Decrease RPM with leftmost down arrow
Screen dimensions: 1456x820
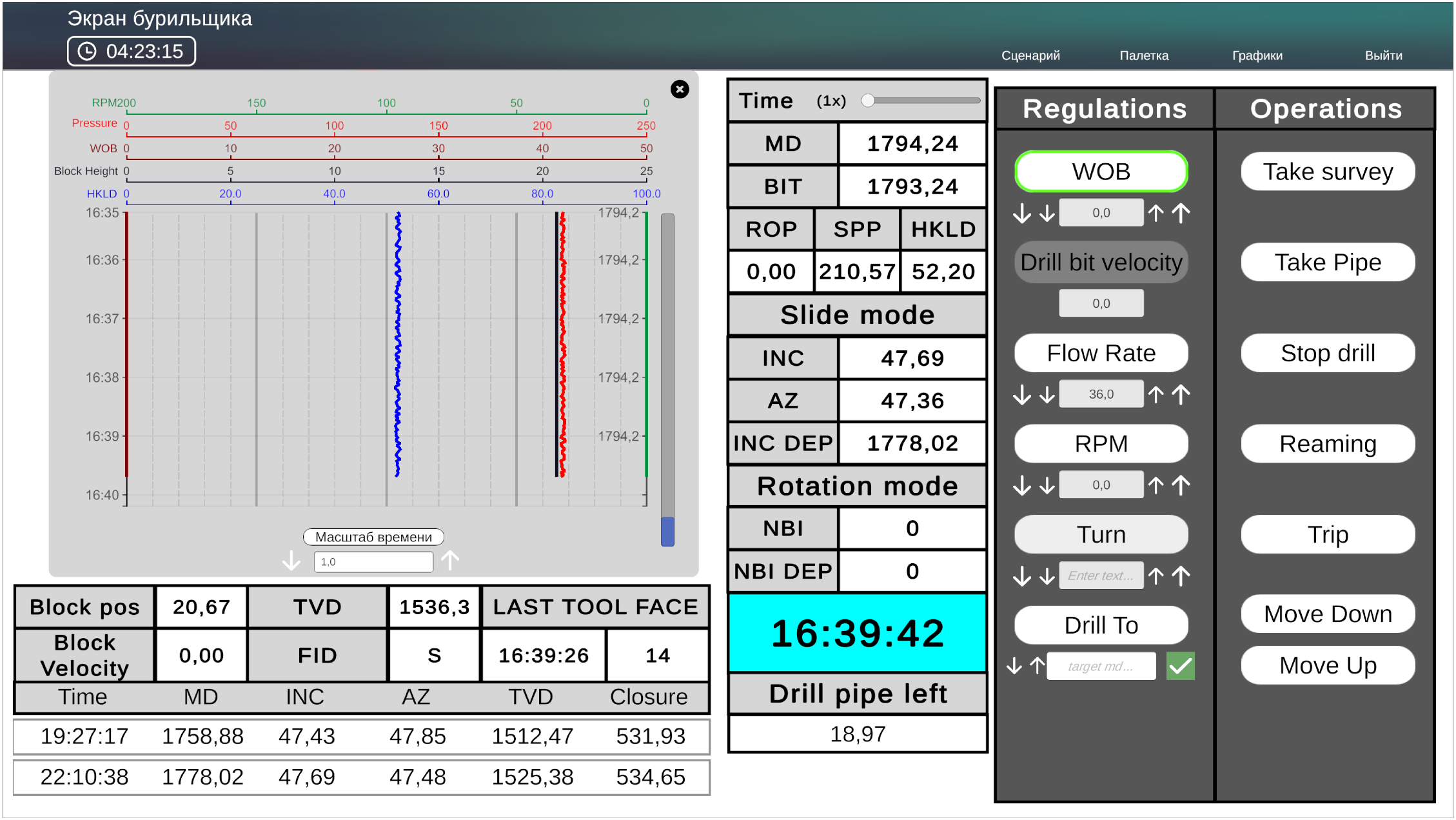pyautogui.click(x=1021, y=485)
